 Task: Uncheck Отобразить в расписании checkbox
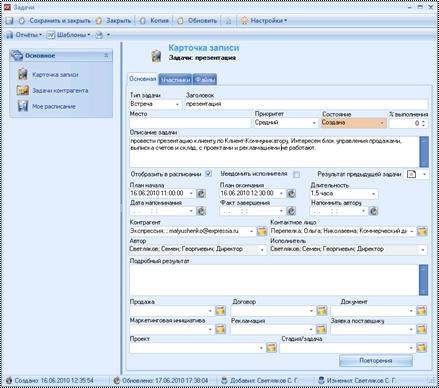[x=208, y=174]
